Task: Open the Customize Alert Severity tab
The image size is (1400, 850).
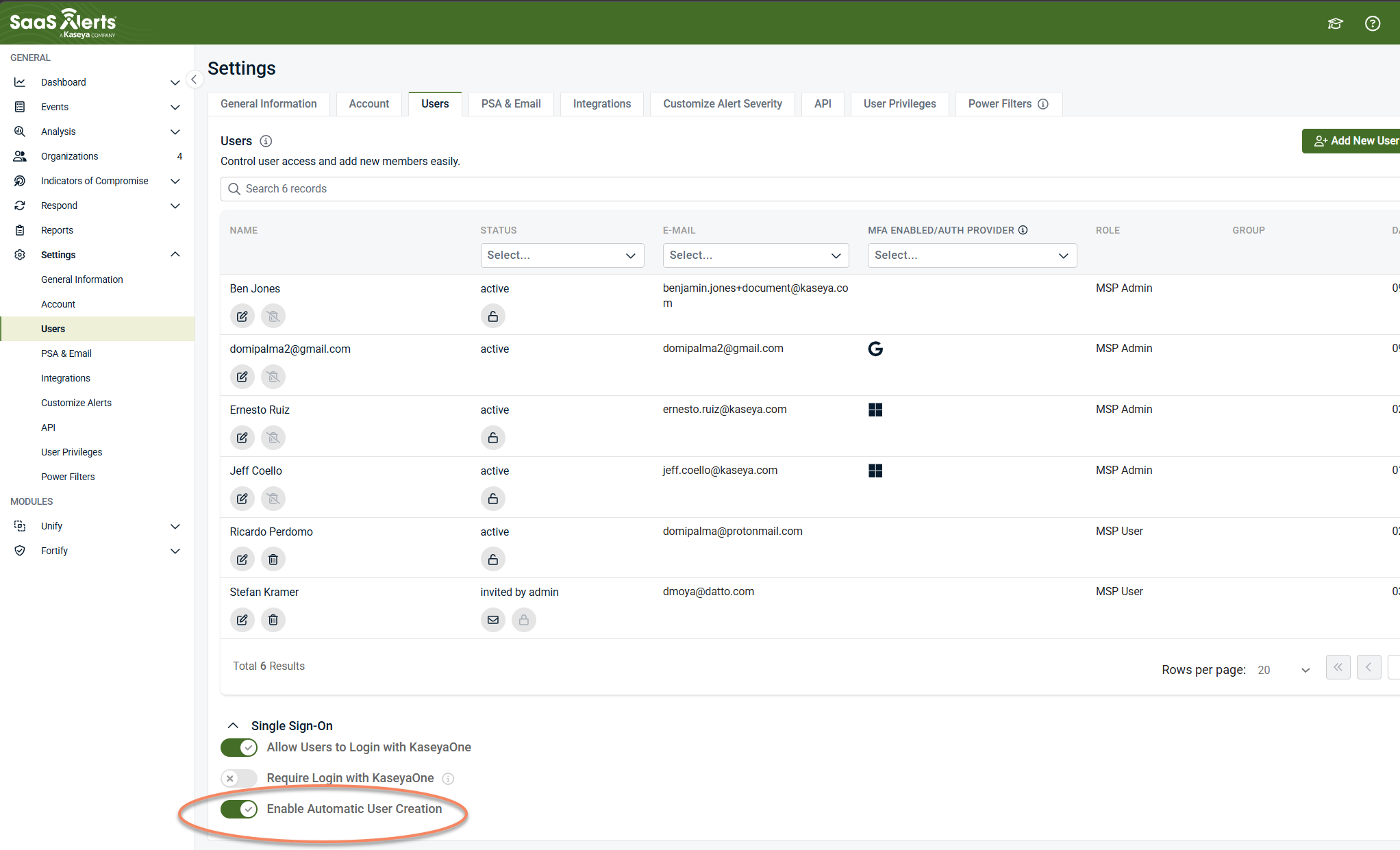Action: click(x=723, y=104)
